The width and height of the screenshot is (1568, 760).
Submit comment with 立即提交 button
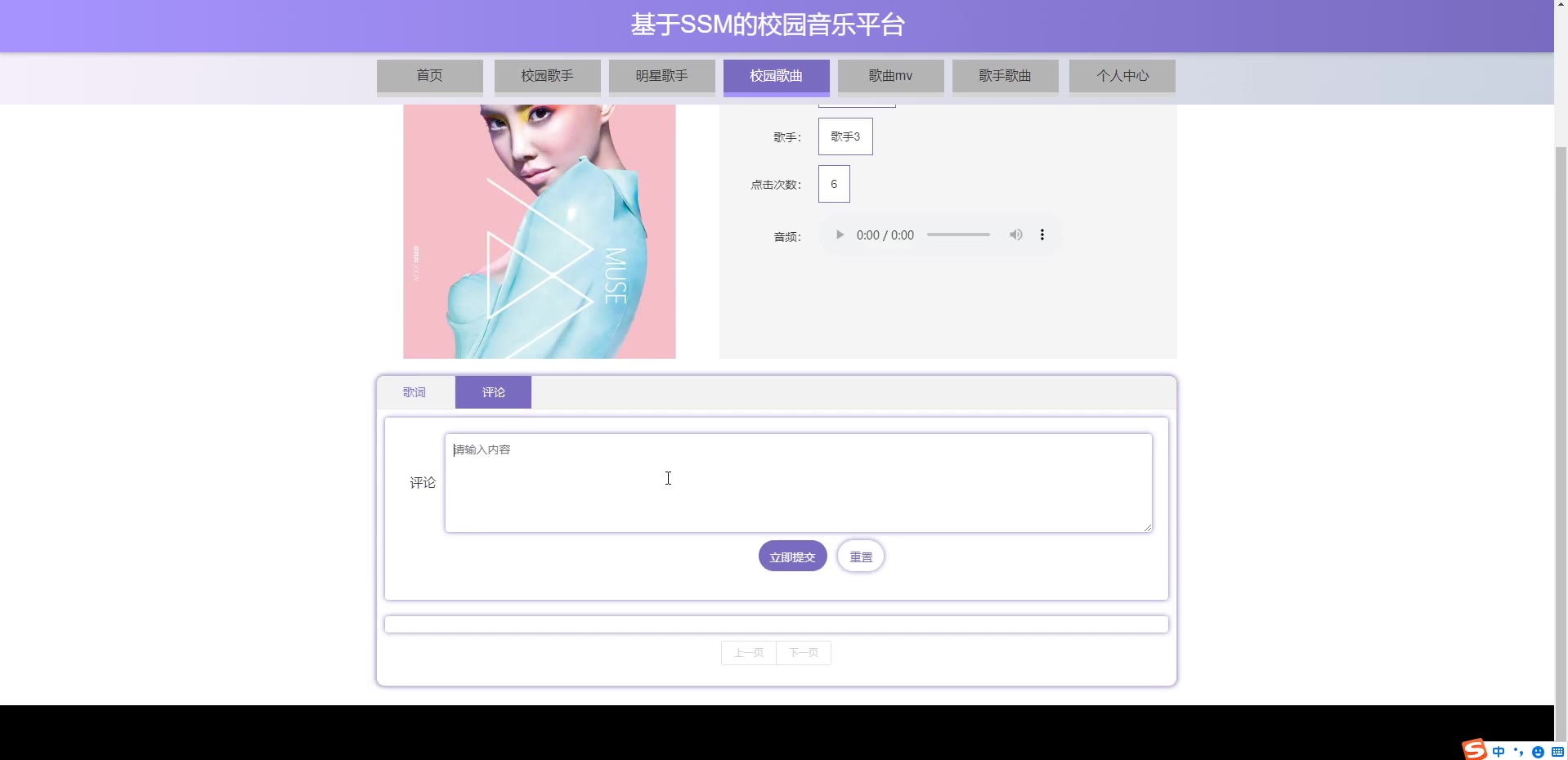tap(793, 557)
